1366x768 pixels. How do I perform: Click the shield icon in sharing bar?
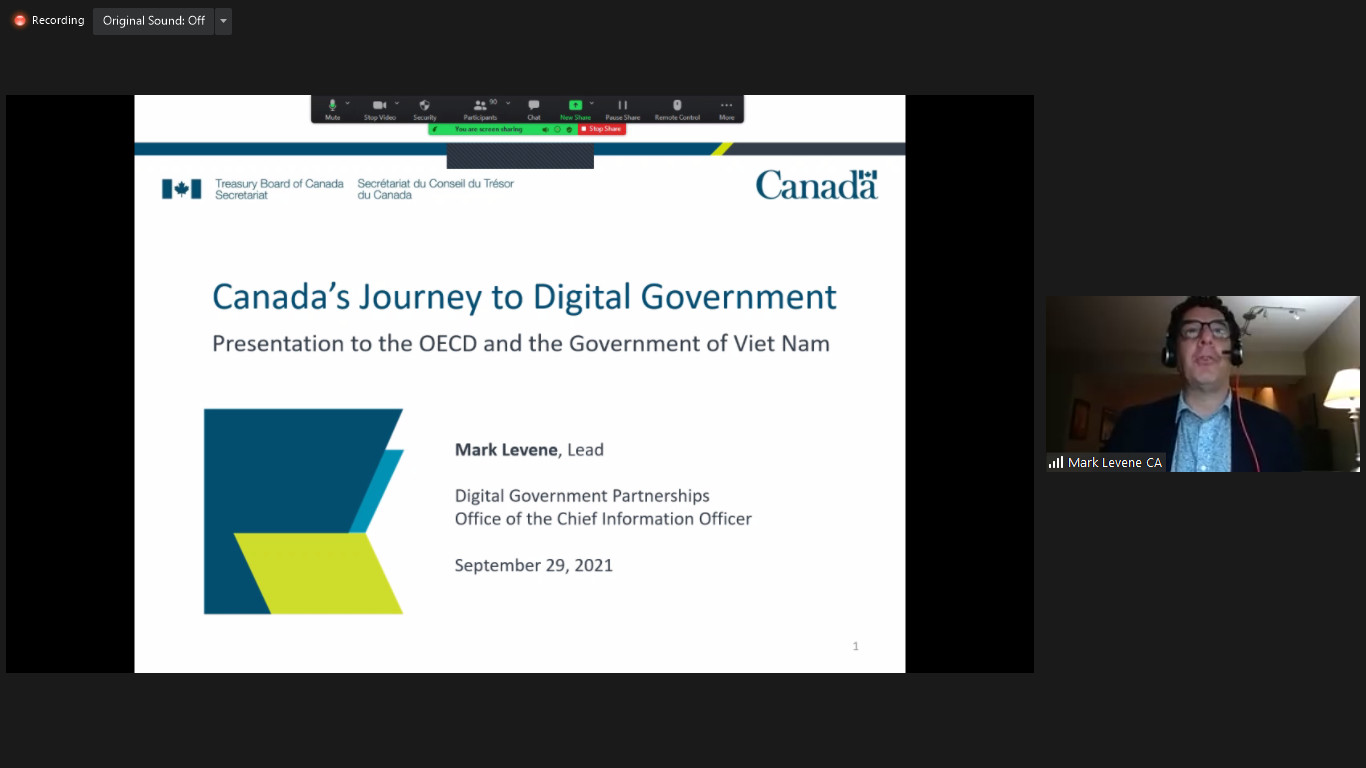pyautogui.click(x=569, y=129)
